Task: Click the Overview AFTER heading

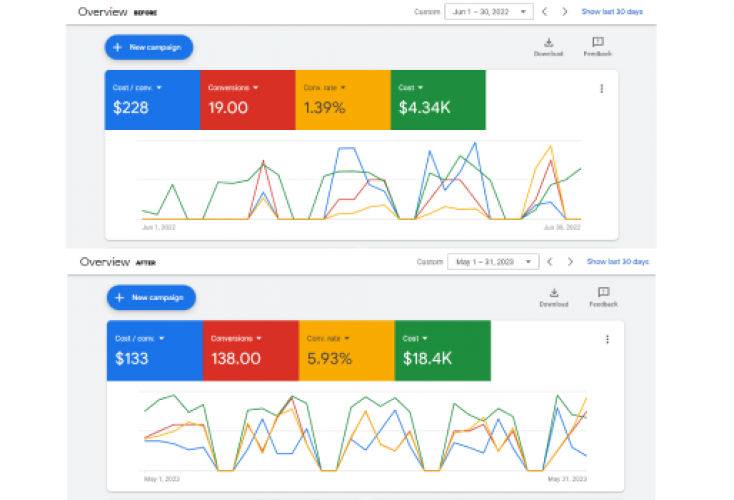Action: [x=117, y=262]
